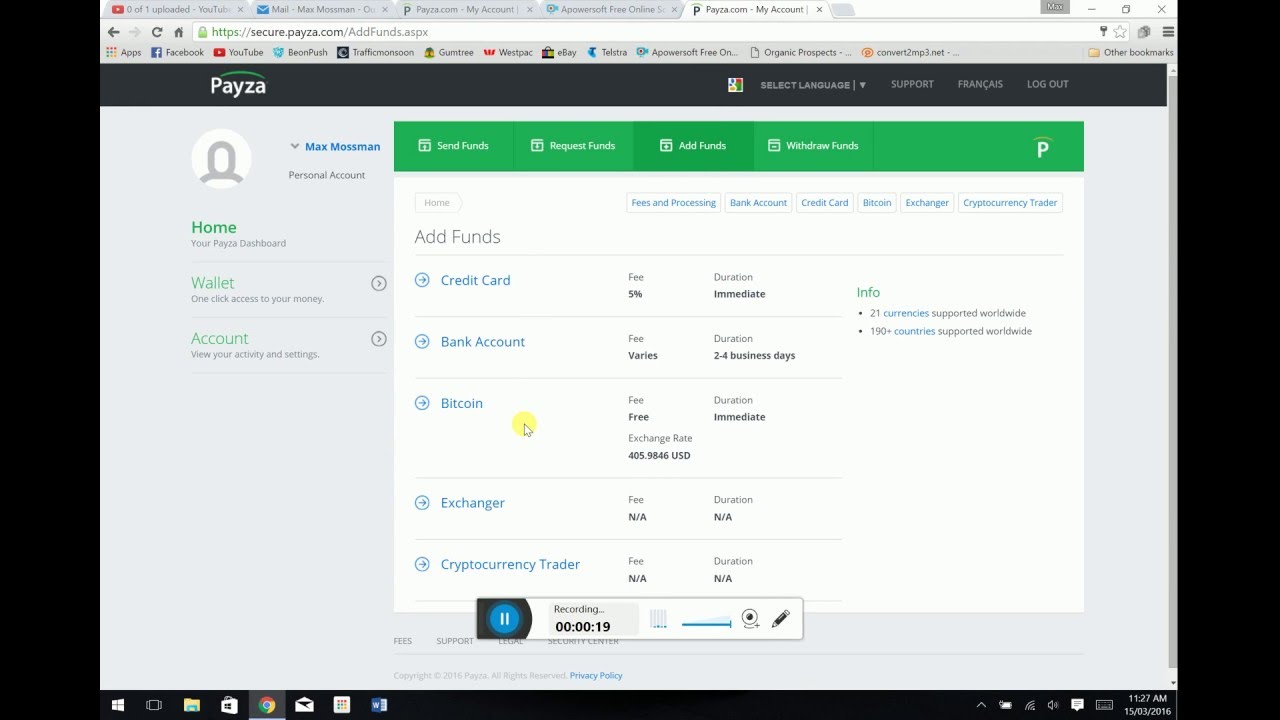This screenshot has height=720, width=1280.
Task: Open the Apps bookmarks shortcut
Action: (123, 52)
